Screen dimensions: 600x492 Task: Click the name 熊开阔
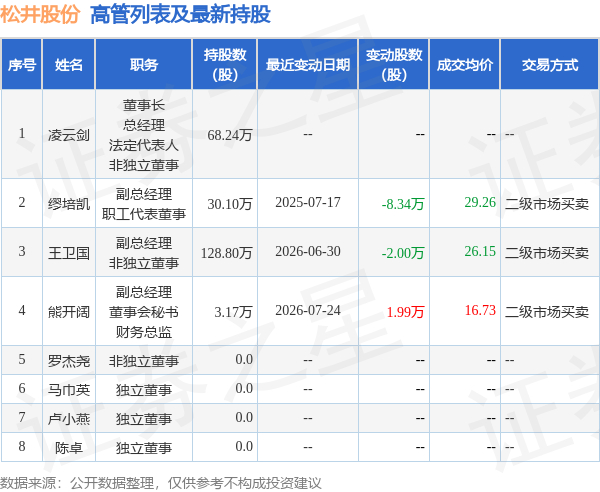(69, 312)
